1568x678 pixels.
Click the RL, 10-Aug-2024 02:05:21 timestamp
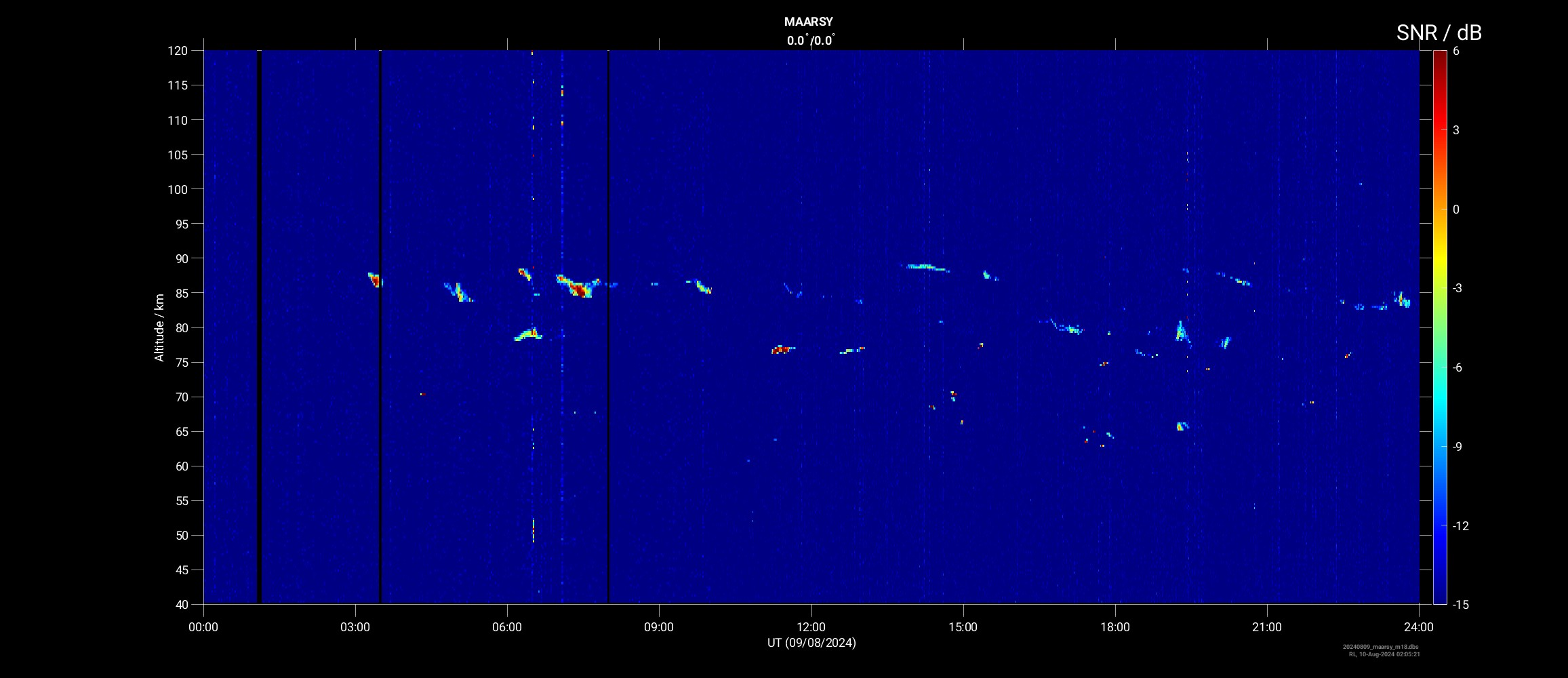coord(1384,654)
